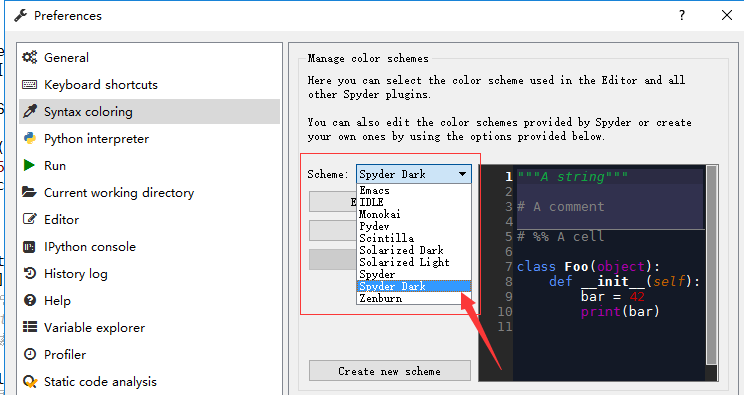This screenshot has height=395, width=744.
Task: Select highlighted Spyder Dark list option
Action: [414, 286]
